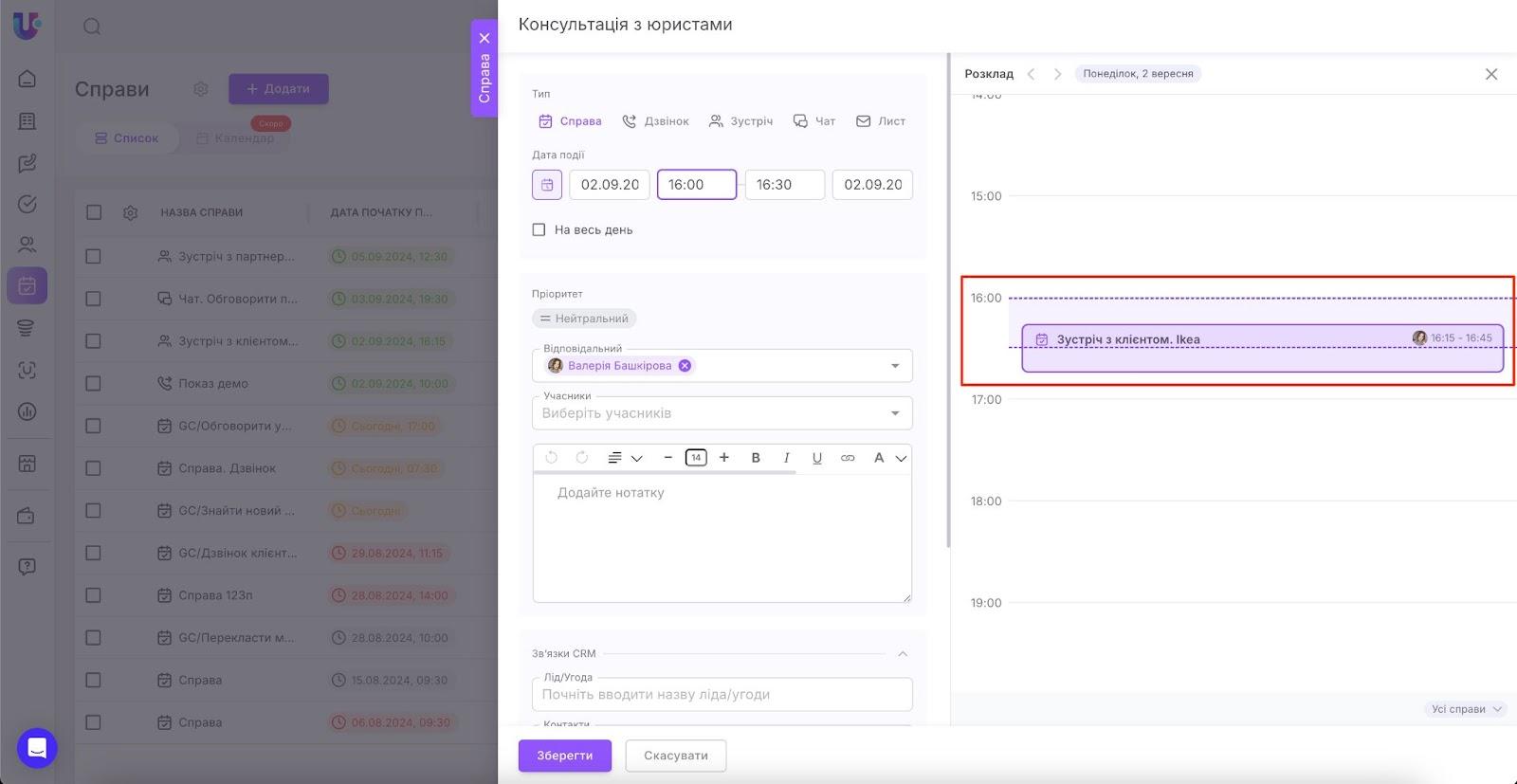Open the text color dropdown
The width and height of the screenshot is (1517, 784).
[x=889, y=458]
